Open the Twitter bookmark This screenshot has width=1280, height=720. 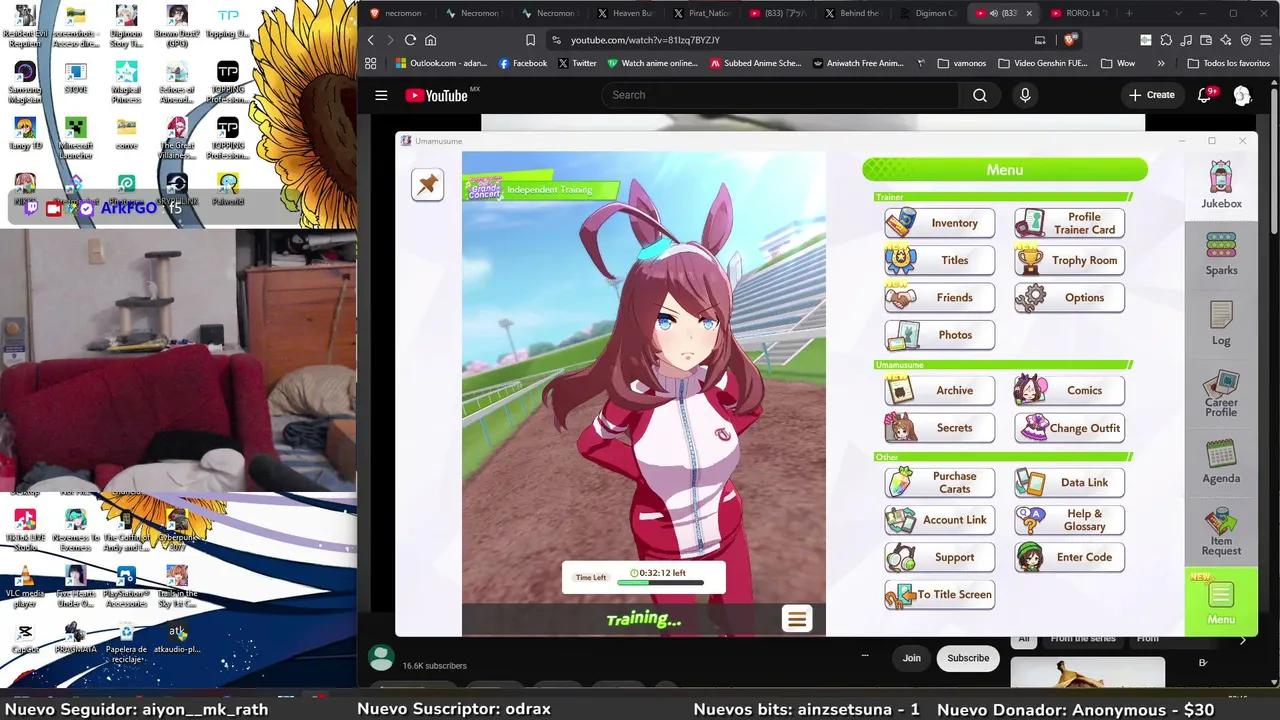pyautogui.click(x=577, y=63)
